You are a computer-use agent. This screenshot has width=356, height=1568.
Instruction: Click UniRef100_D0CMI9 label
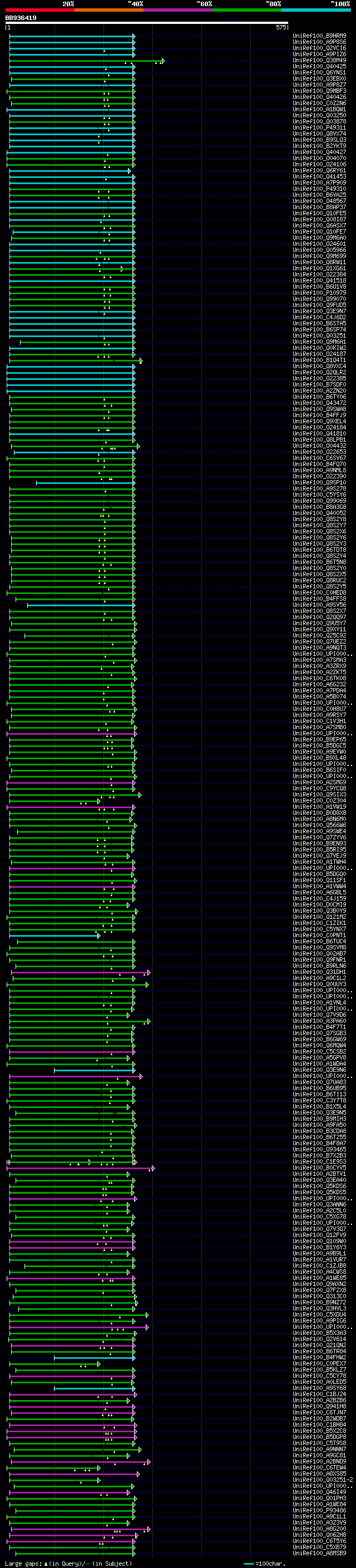(319, 904)
